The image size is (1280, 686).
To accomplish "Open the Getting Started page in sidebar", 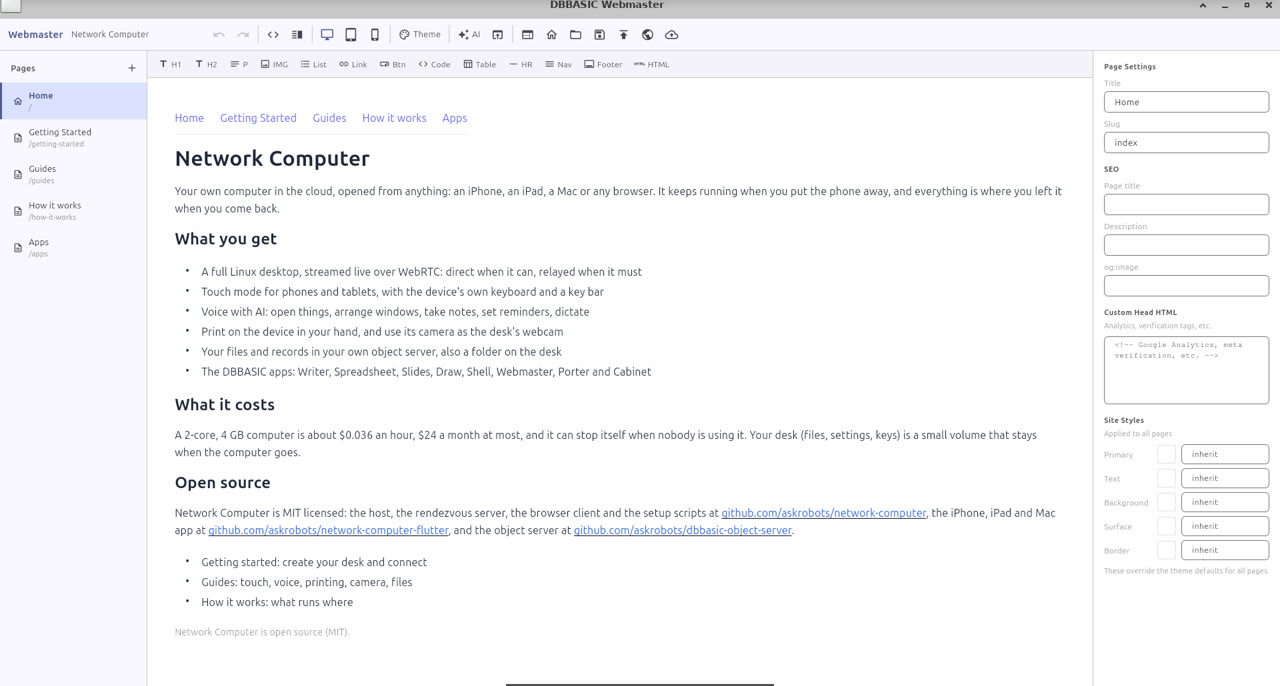I will [74, 137].
